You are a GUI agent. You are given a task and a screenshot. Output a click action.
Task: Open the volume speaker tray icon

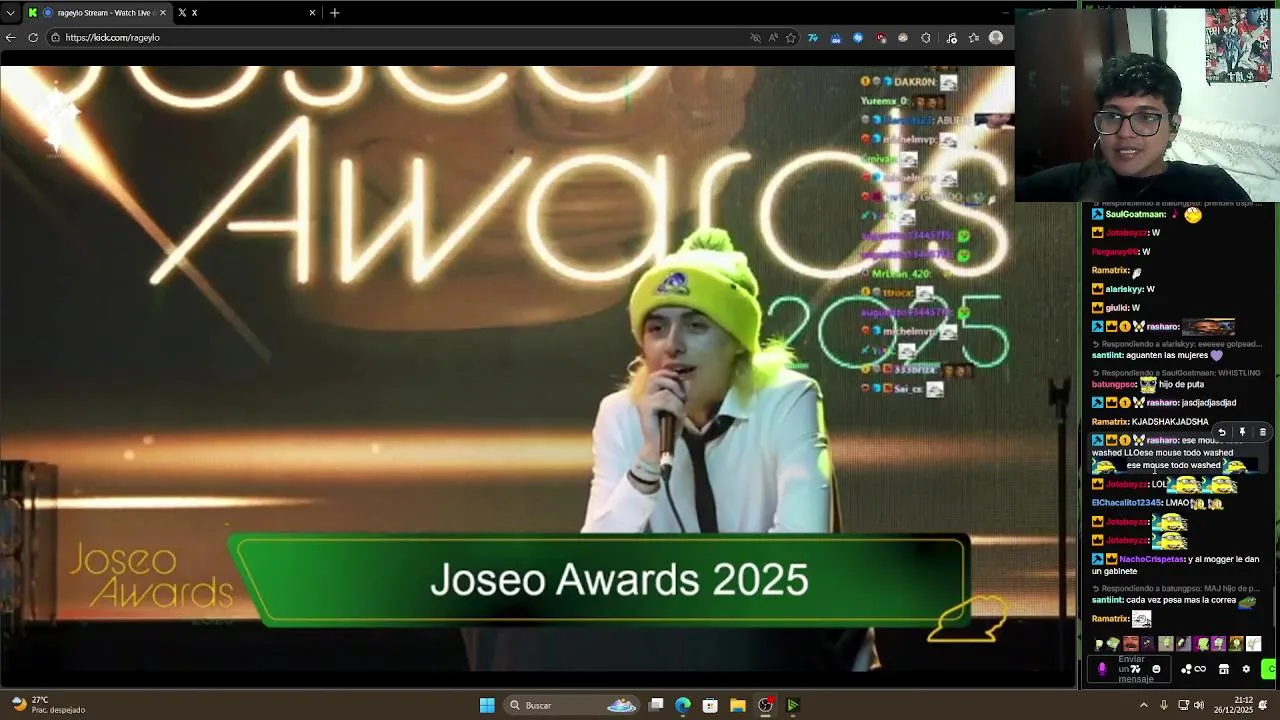tap(1199, 705)
